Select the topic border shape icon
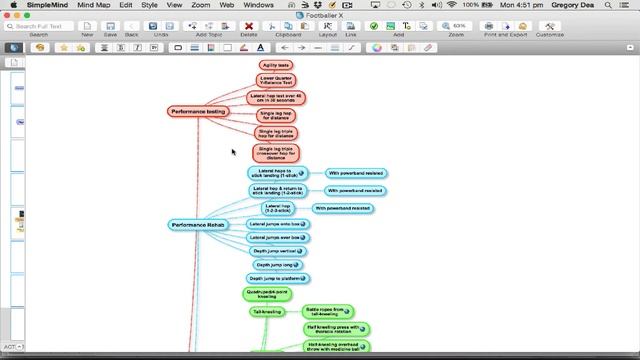Screen dimensions: 640x360 tap(178, 48)
